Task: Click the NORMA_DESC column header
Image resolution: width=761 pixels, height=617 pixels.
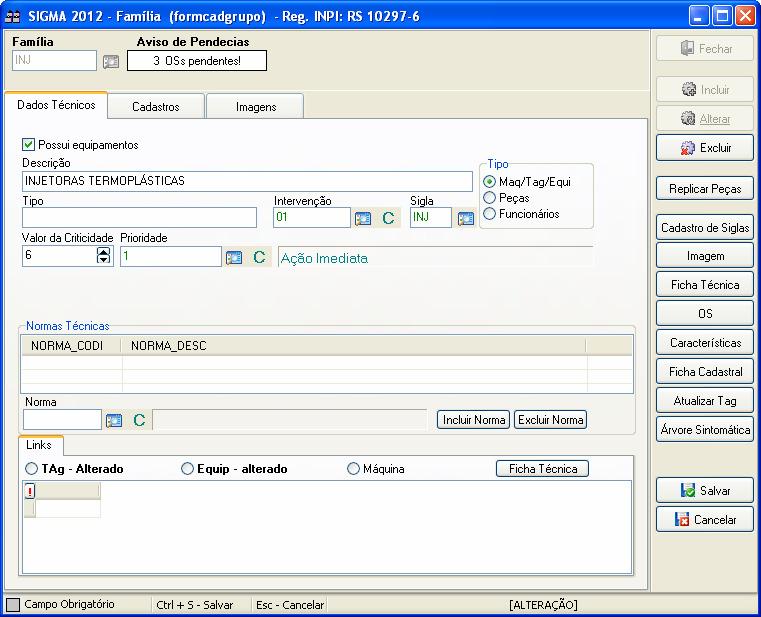Action: 353,346
